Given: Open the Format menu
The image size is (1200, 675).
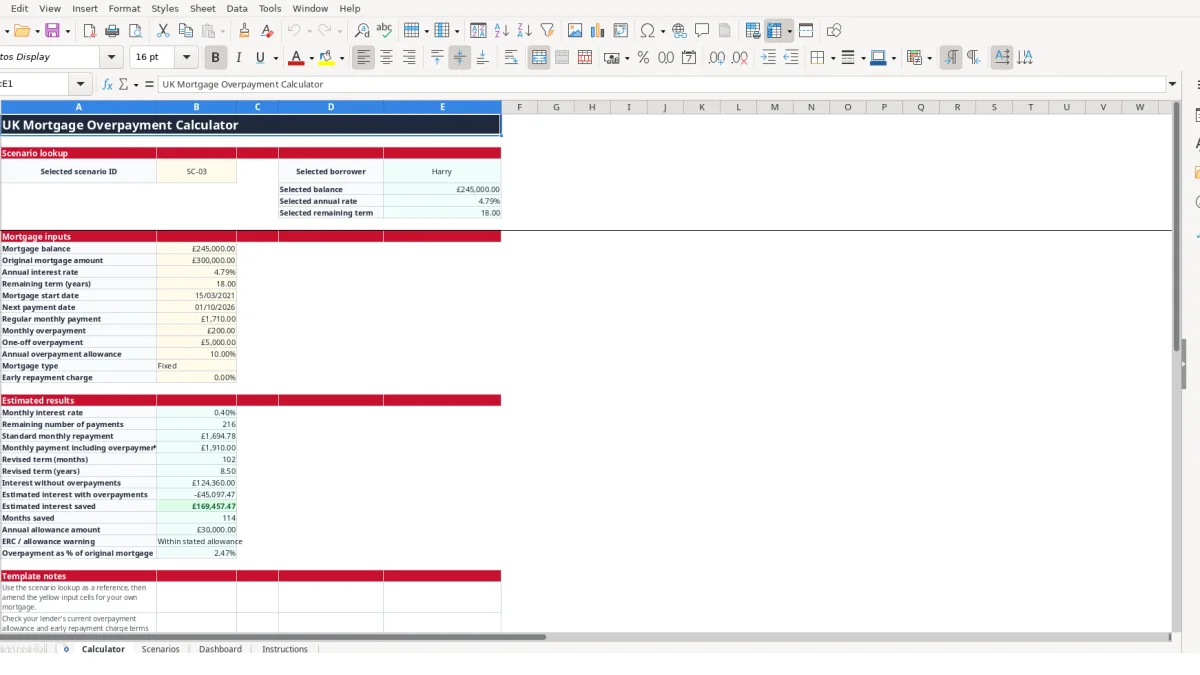Looking at the screenshot, I should point(124,8).
